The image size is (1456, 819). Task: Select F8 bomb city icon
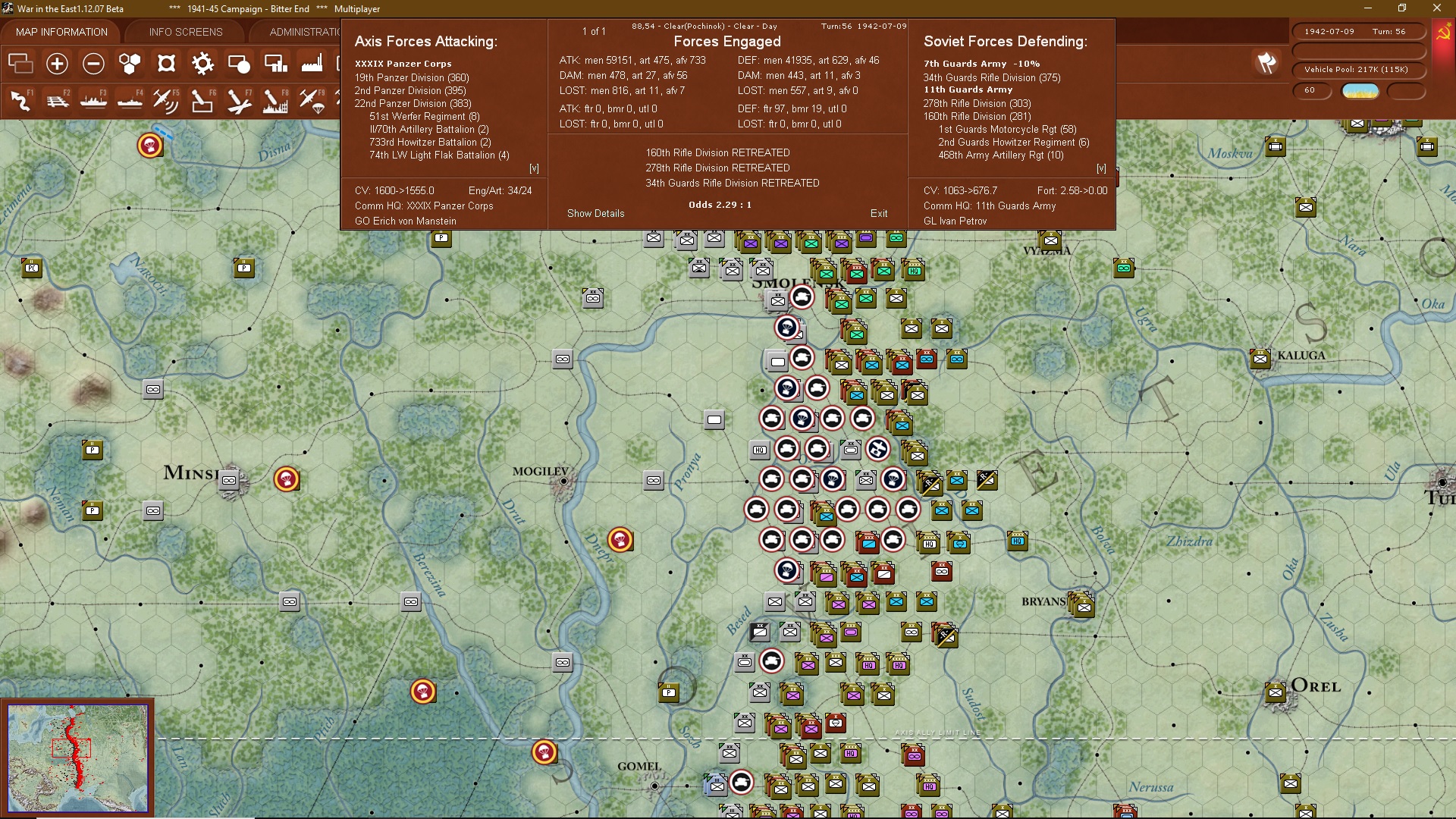(275, 100)
